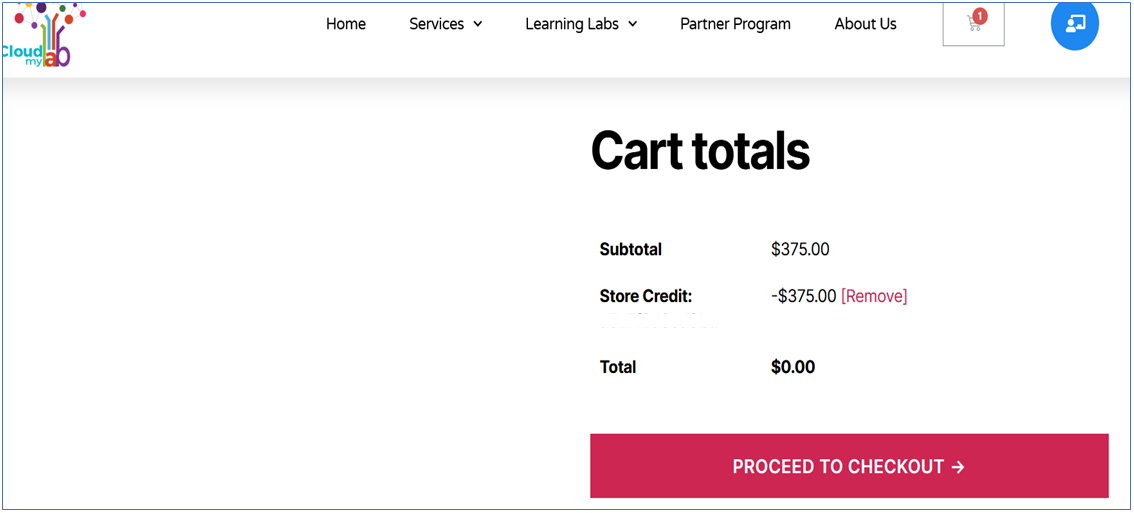
Task: Open the Partner Program page
Action: pyautogui.click(x=735, y=24)
